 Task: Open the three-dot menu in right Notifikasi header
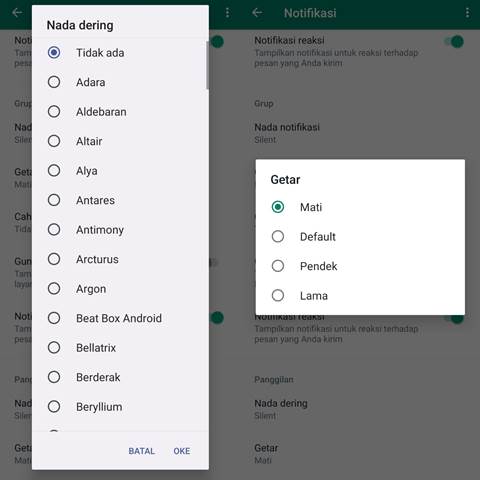[467, 13]
